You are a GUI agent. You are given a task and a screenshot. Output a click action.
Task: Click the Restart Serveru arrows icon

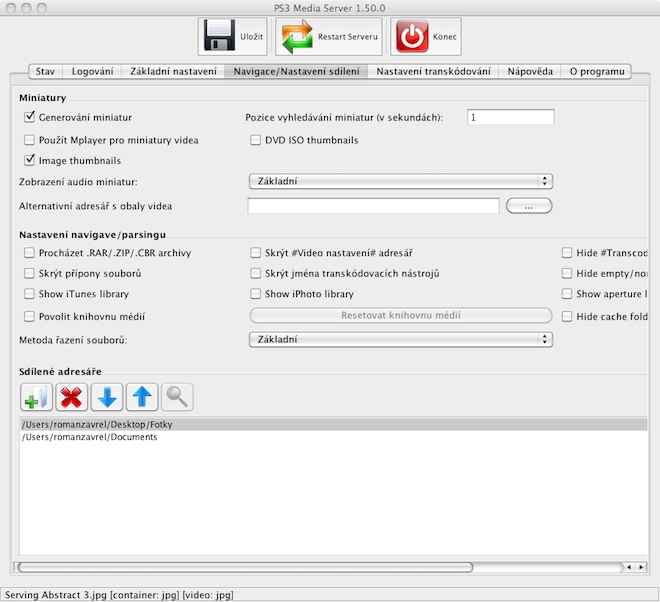click(297, 37)
